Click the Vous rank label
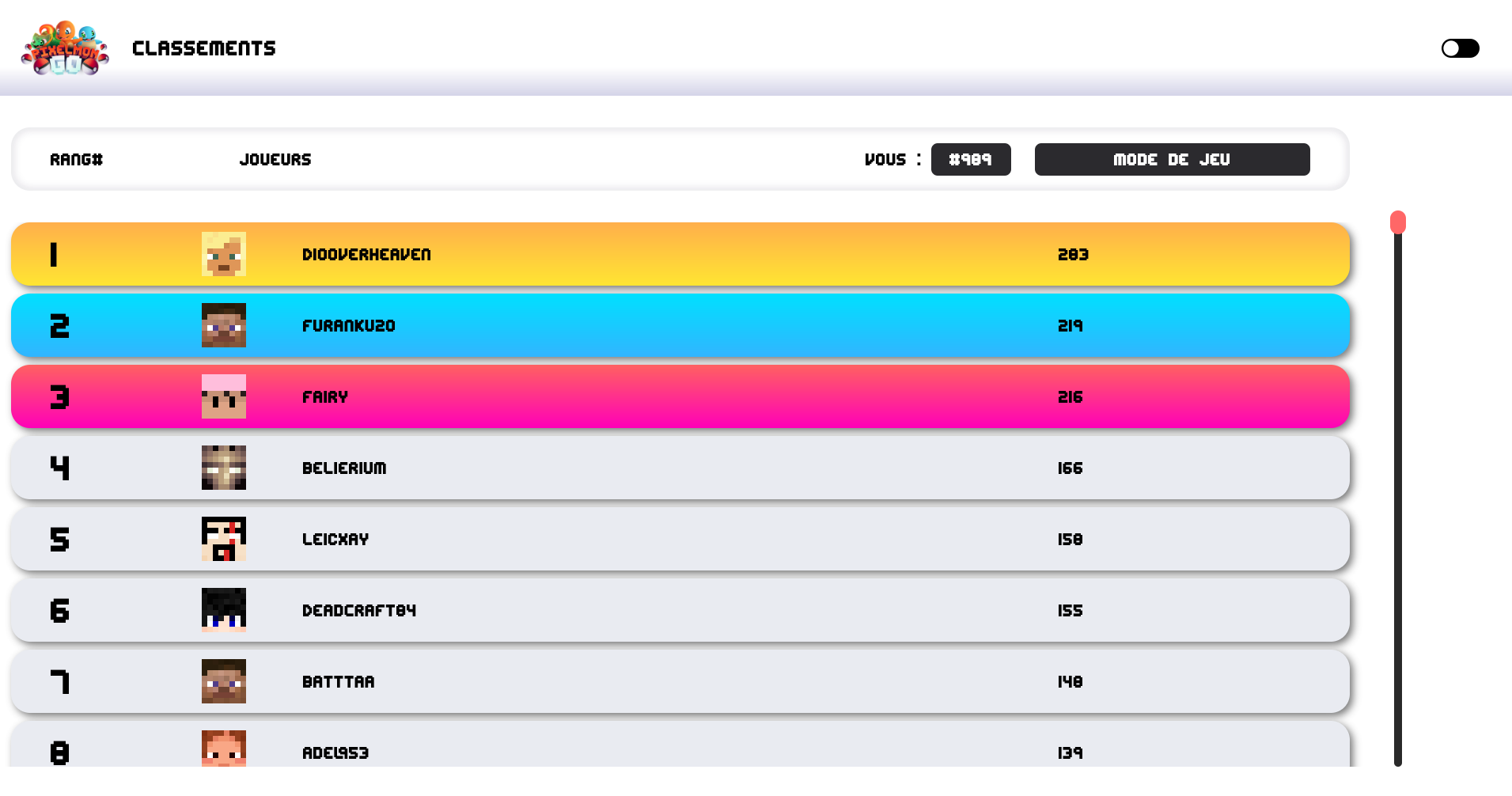Viewport: 1512px width, 796px height. pyautogui.click(x=886, y=159)
